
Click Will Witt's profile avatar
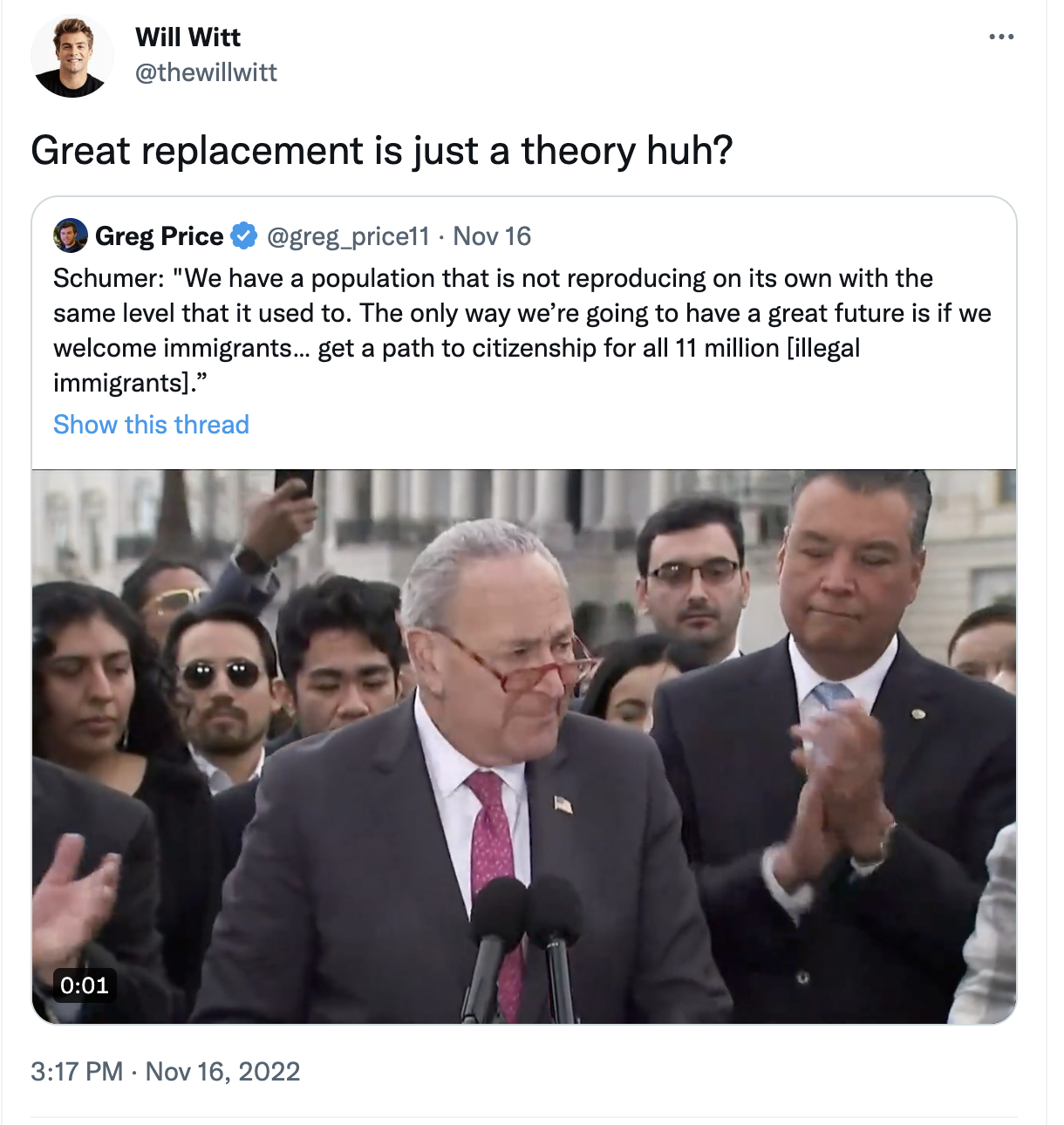(72, 55)
